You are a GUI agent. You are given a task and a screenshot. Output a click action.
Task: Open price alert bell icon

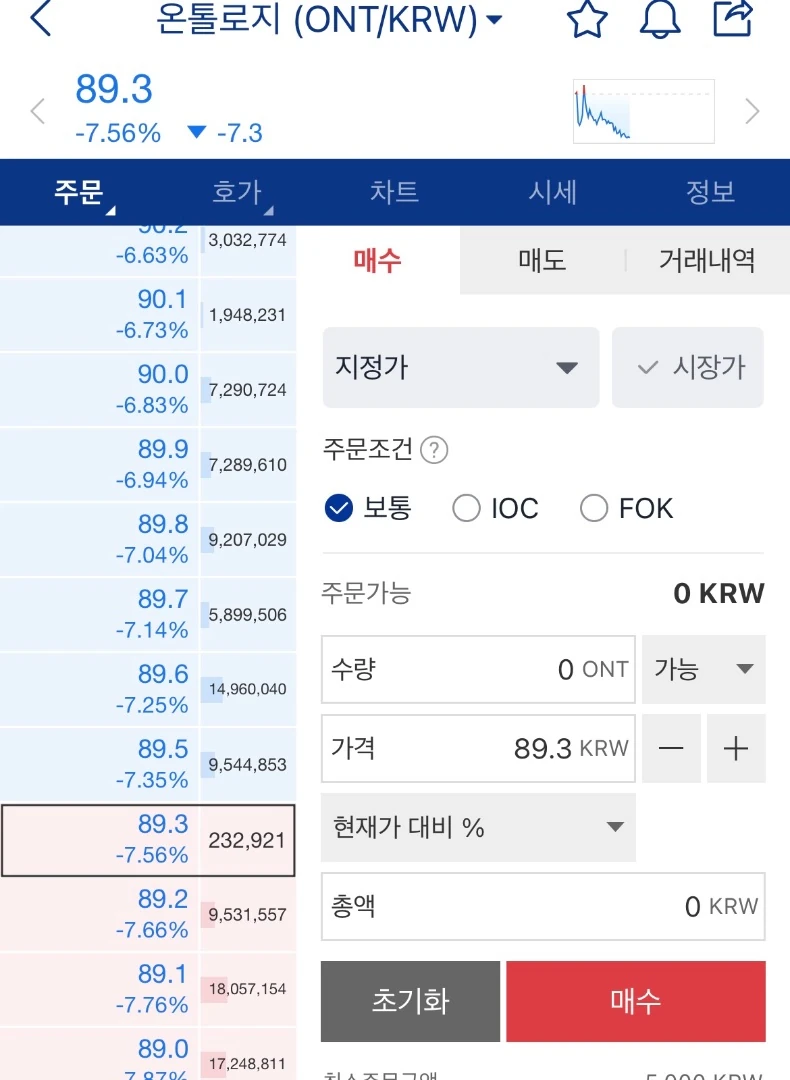(x=660, y=19)
